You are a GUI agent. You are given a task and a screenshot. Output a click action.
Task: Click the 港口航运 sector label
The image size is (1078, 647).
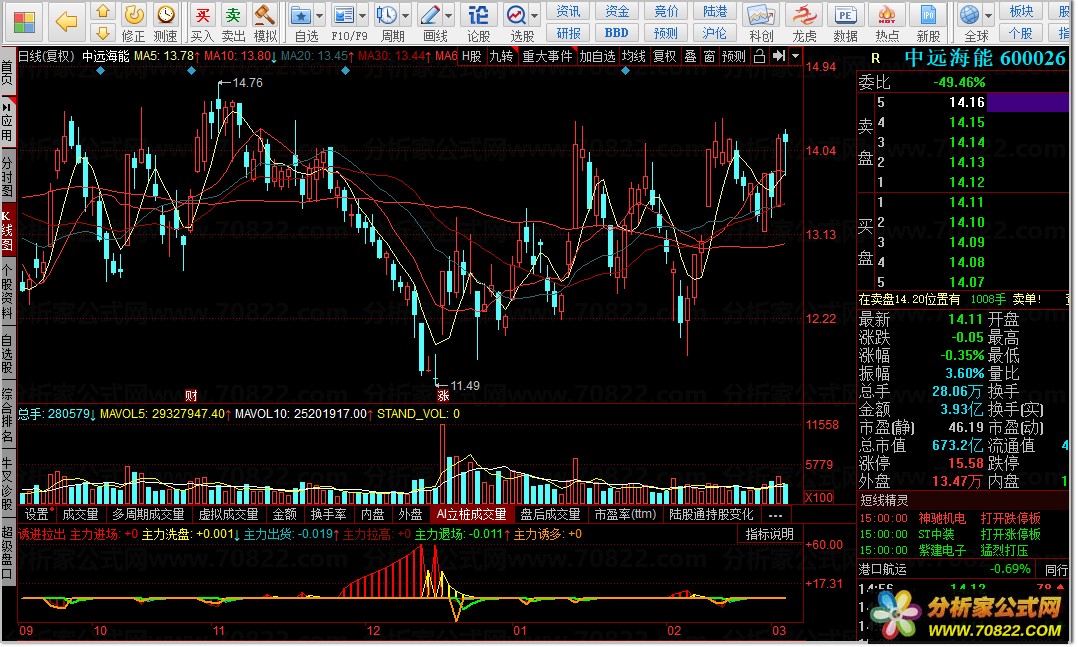(882, 569)
